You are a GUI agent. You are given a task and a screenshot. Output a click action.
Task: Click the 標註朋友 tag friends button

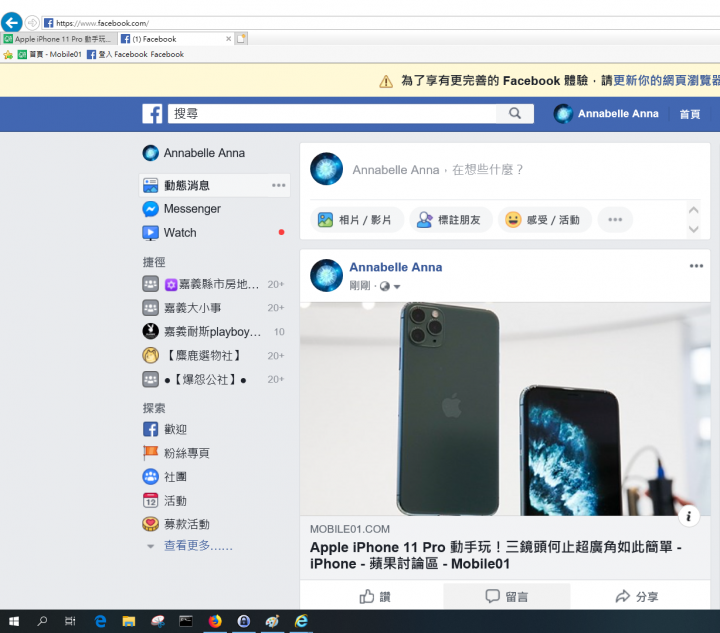click(x=450, y=220)
